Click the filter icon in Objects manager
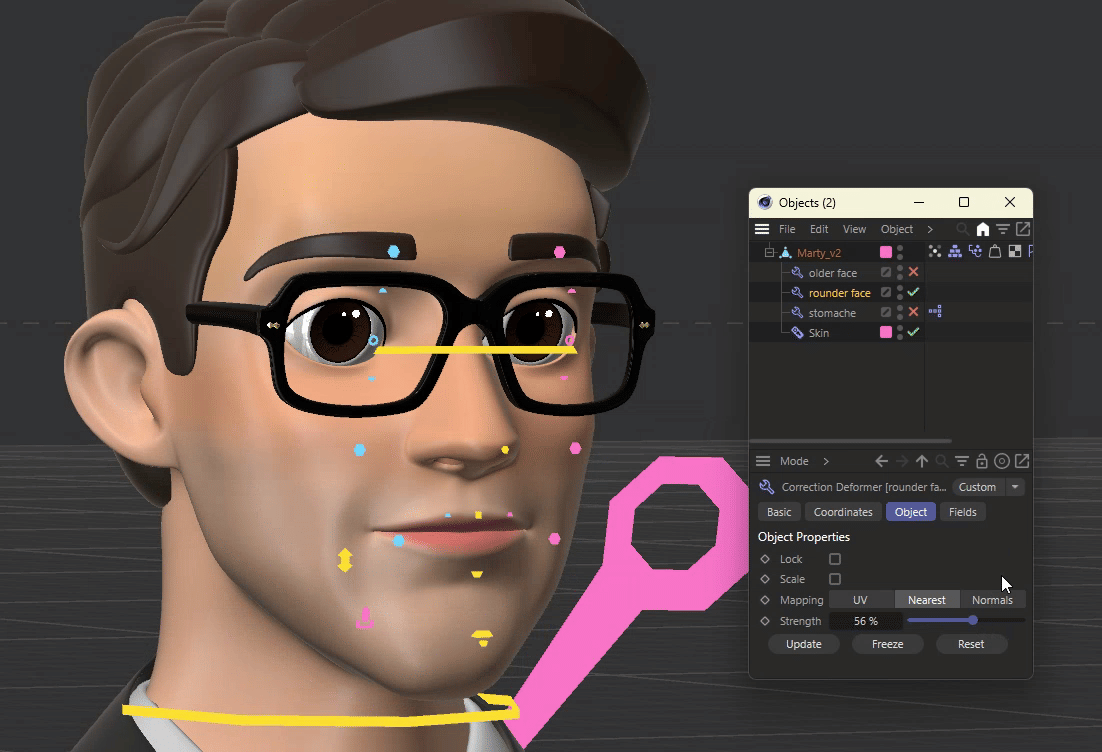1102x752 pixels. pyautogui.click(x=1003, y=229)
